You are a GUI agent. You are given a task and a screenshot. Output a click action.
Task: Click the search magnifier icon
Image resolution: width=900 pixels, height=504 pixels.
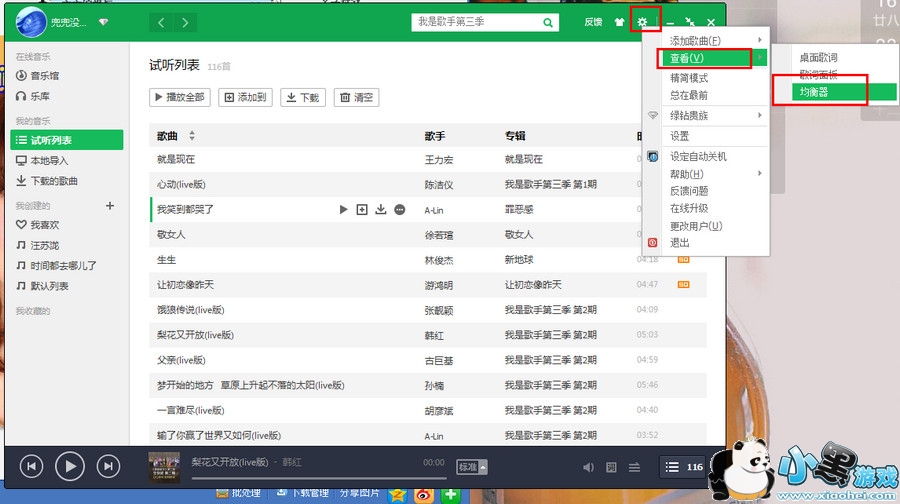click(547, 22)
